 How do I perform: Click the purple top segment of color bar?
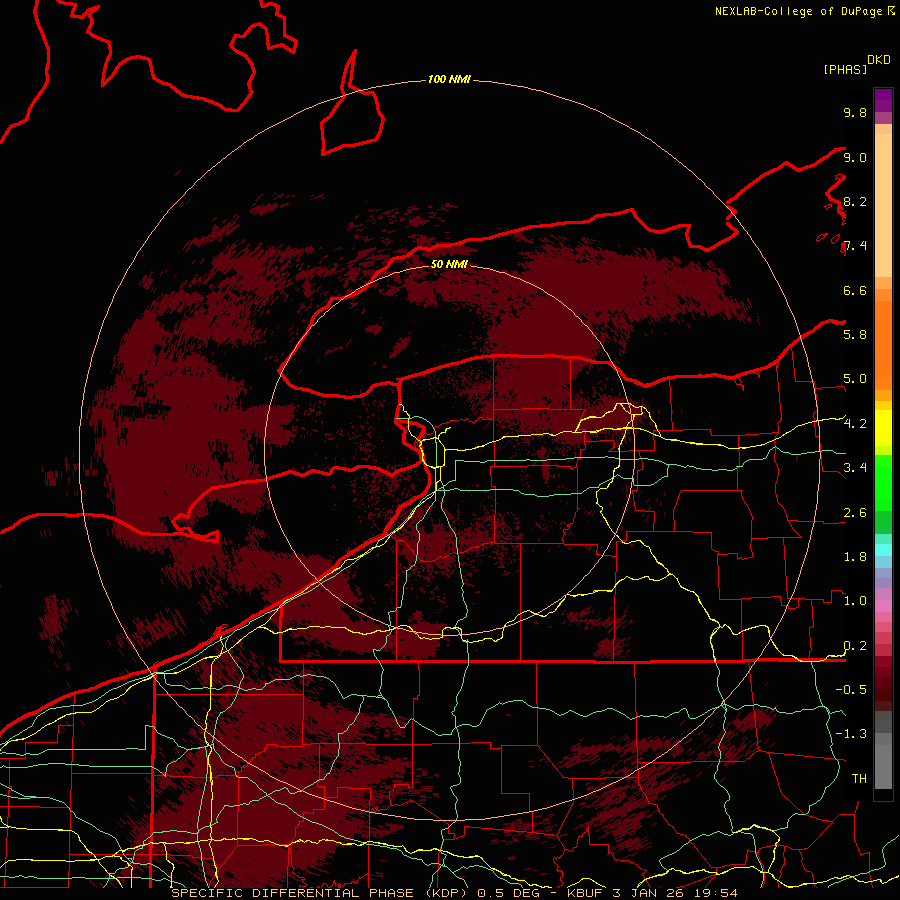(883, 100)
